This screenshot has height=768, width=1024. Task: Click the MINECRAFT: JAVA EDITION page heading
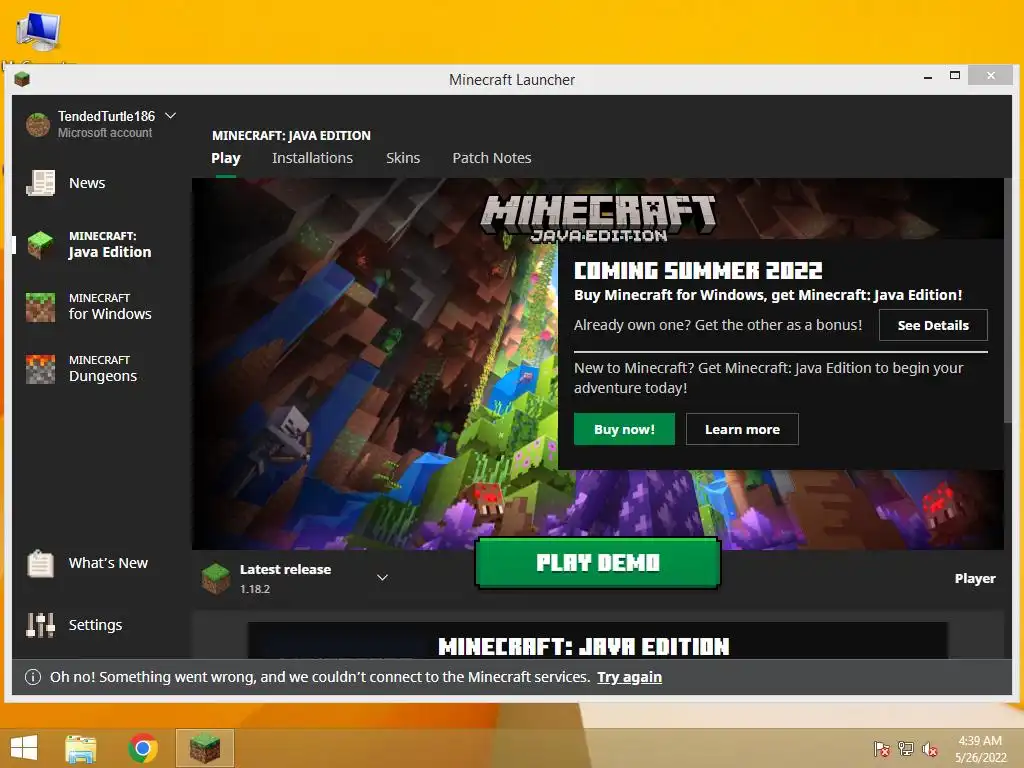tap(291, 135)
